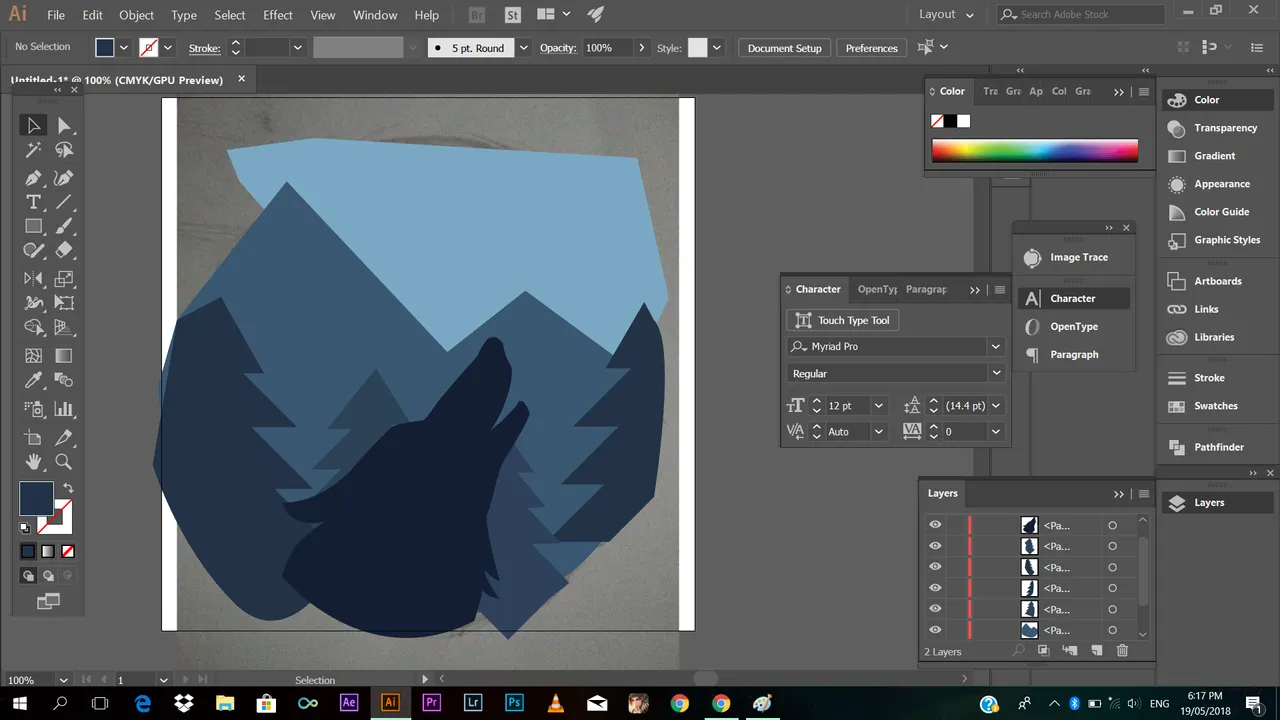Select the Selection tool arrow
The image size is (1280, 720).
click(33, 125)
